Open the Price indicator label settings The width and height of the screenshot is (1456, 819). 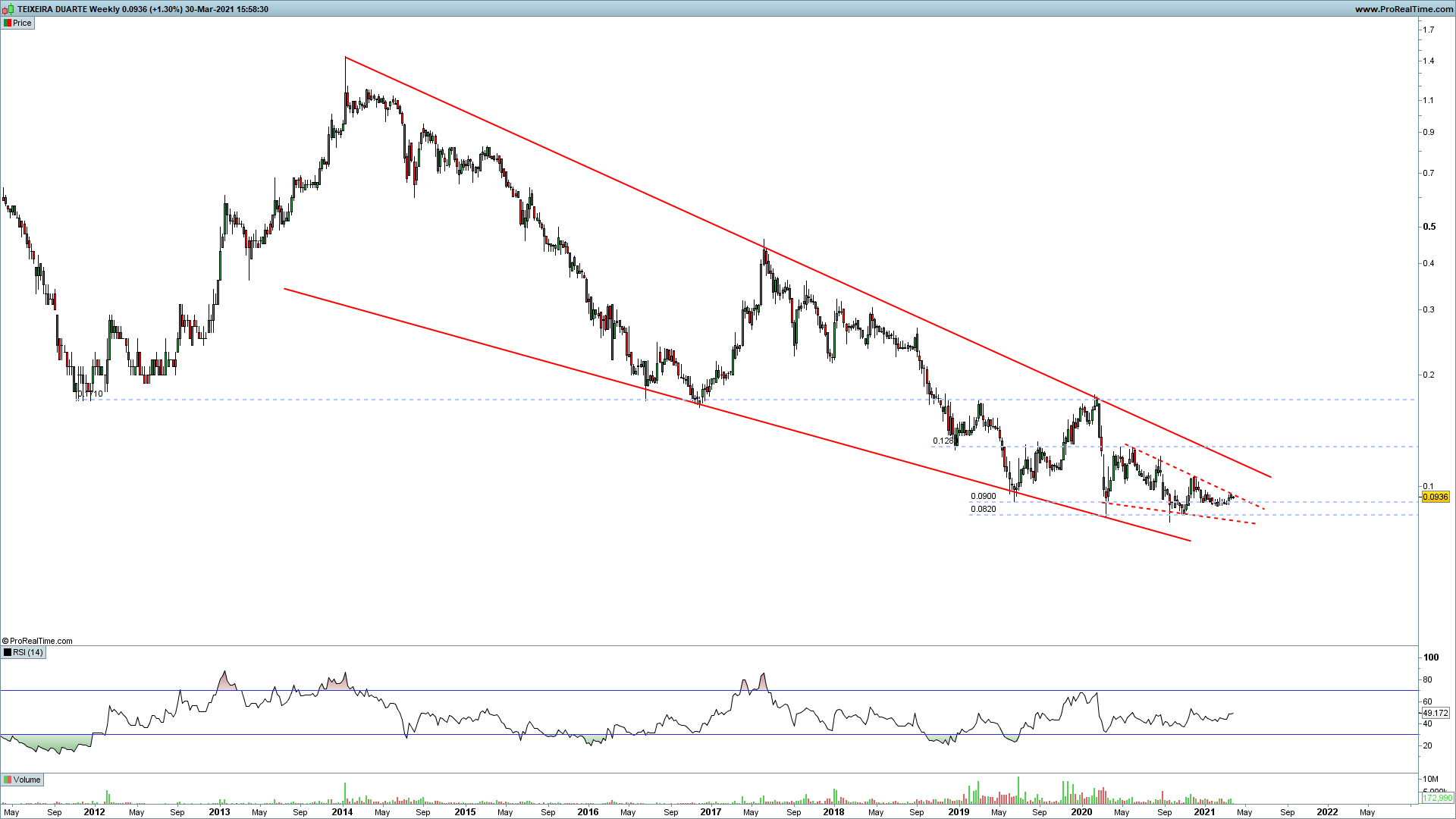click(x=22, y=23)
